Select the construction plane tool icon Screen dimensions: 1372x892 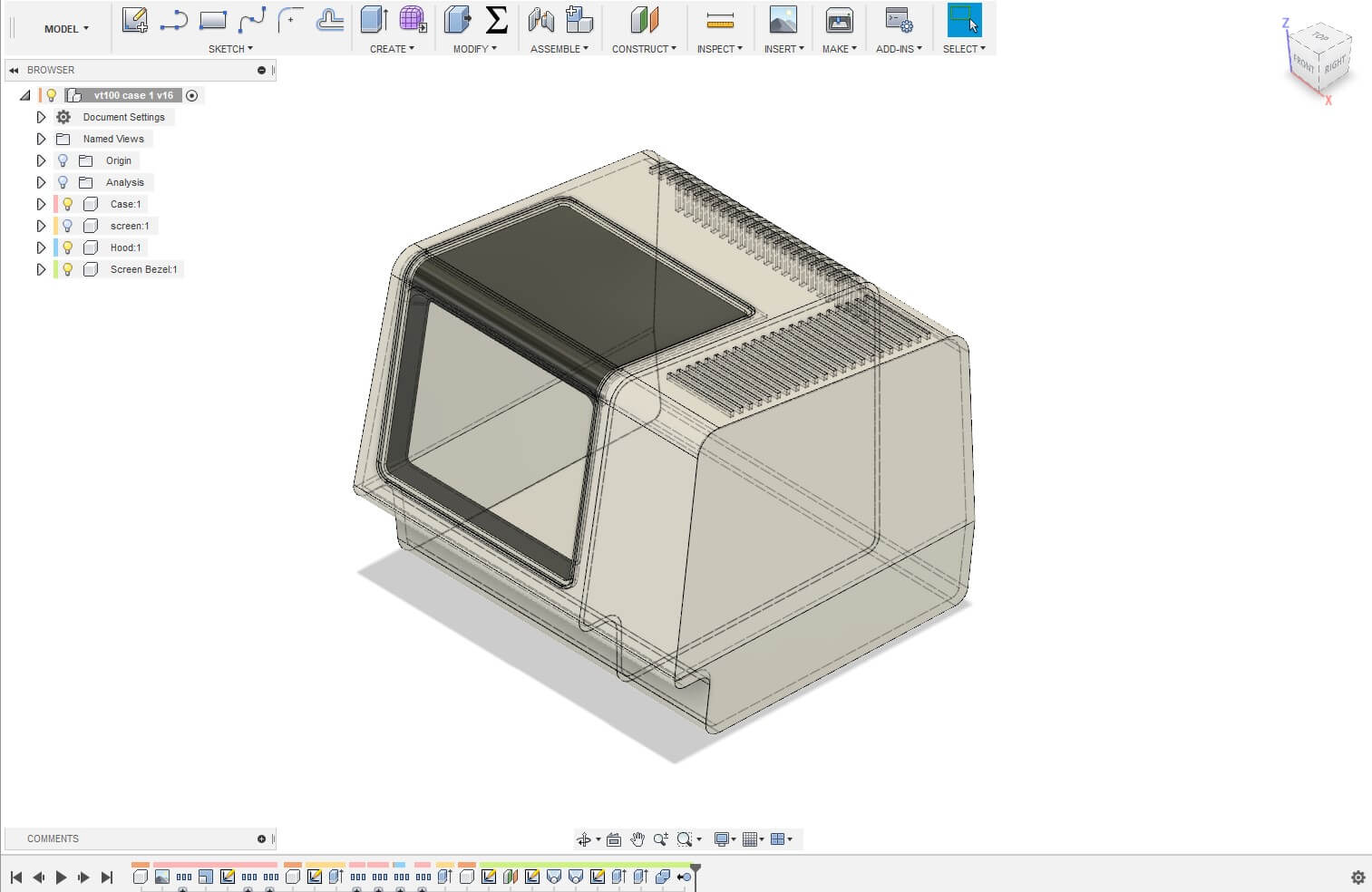coord(644,20)
